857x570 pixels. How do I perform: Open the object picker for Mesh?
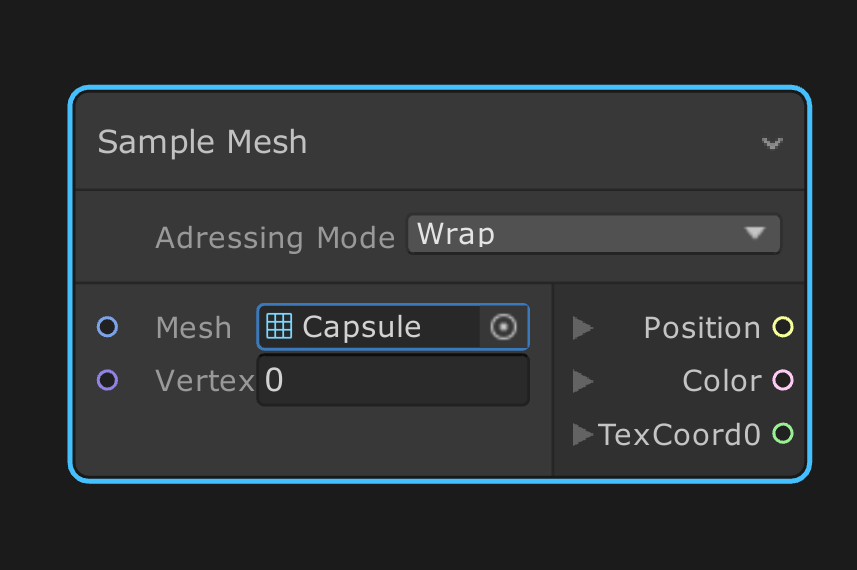click(x=504, y=327)
